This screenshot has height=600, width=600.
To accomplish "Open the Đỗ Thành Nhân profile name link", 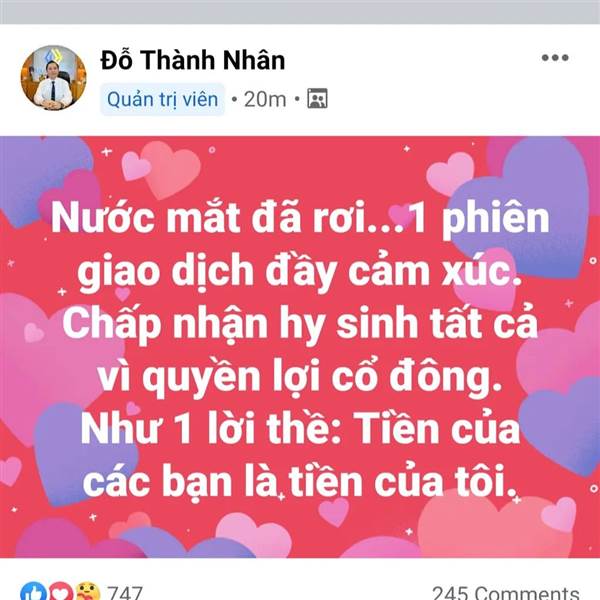I will 193,60.
